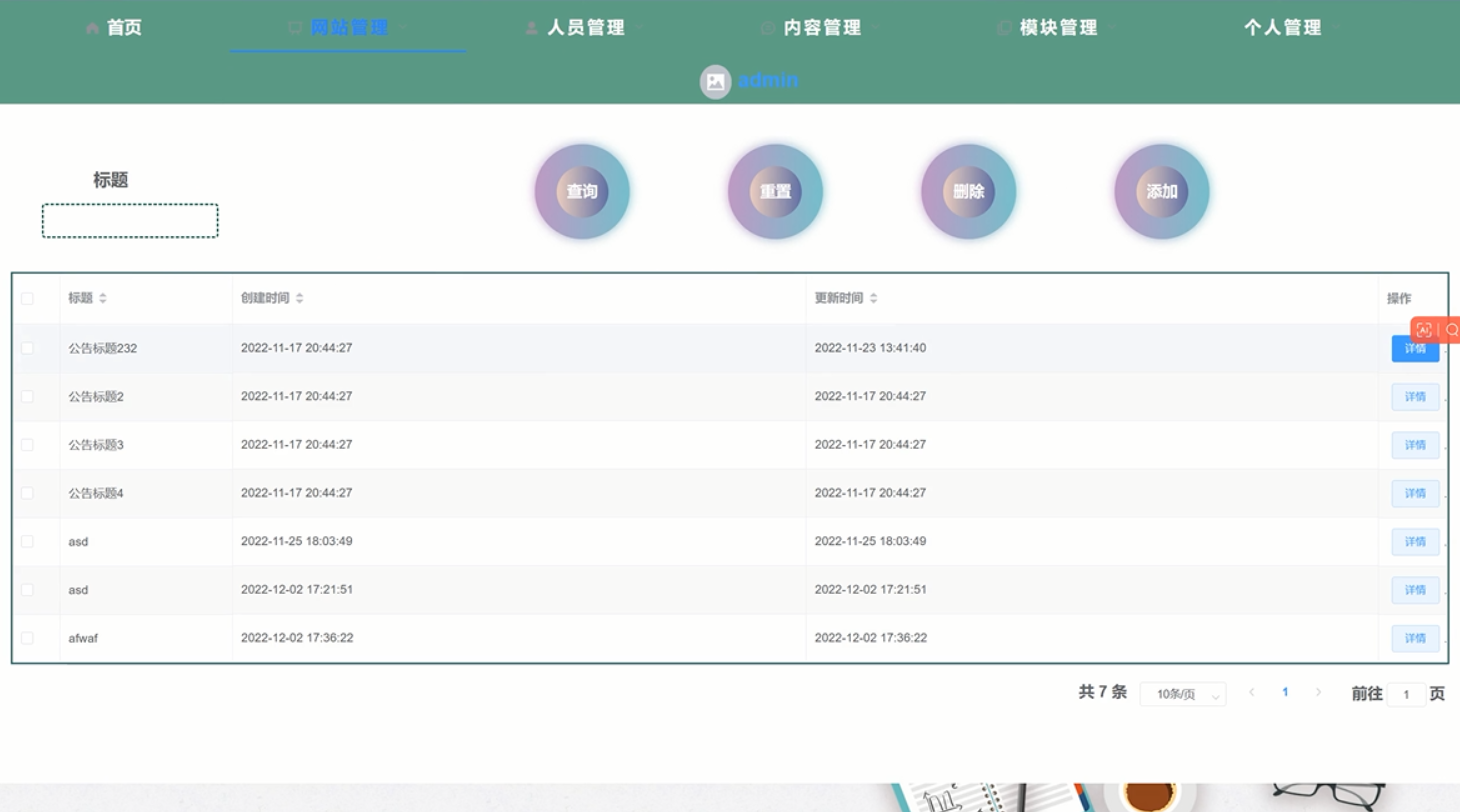
Task: Click the search magnifier in orange floating widget
Action: 1451,330
